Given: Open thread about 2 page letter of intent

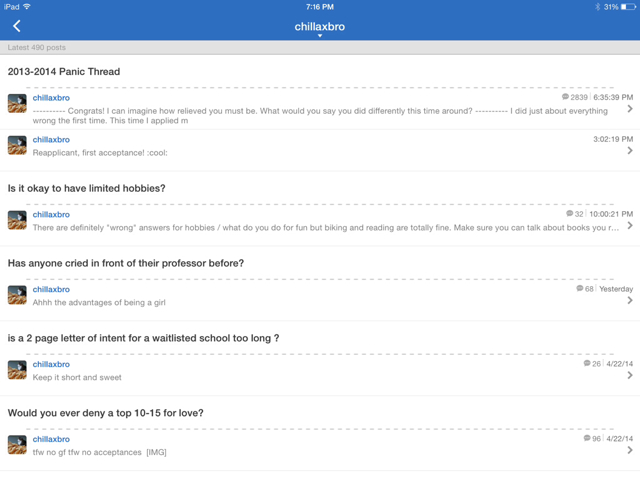Looking at the screenshot, I should [143, 338].
